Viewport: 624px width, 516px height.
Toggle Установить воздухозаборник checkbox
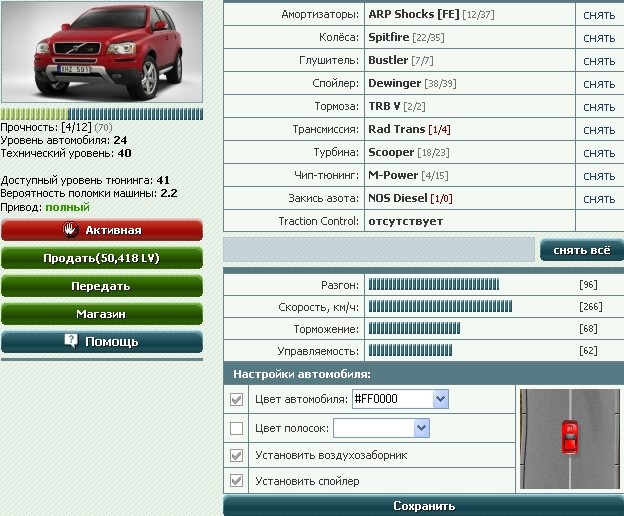pyautogui.click(x=236, y=455)
